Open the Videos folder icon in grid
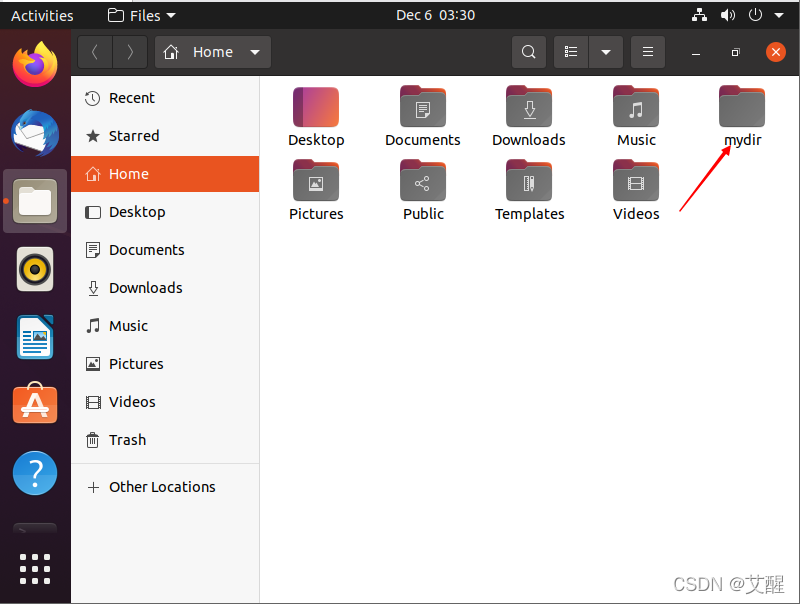 point(636,181)
